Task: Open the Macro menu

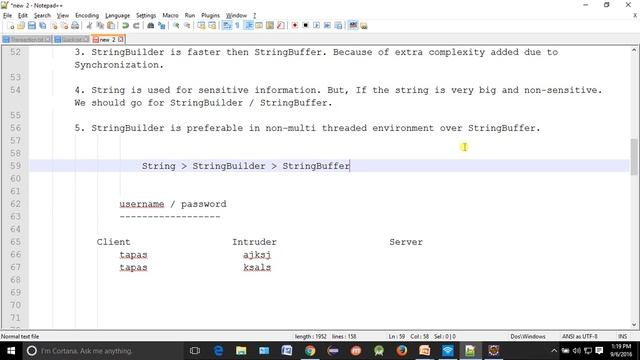Action: 170,16
